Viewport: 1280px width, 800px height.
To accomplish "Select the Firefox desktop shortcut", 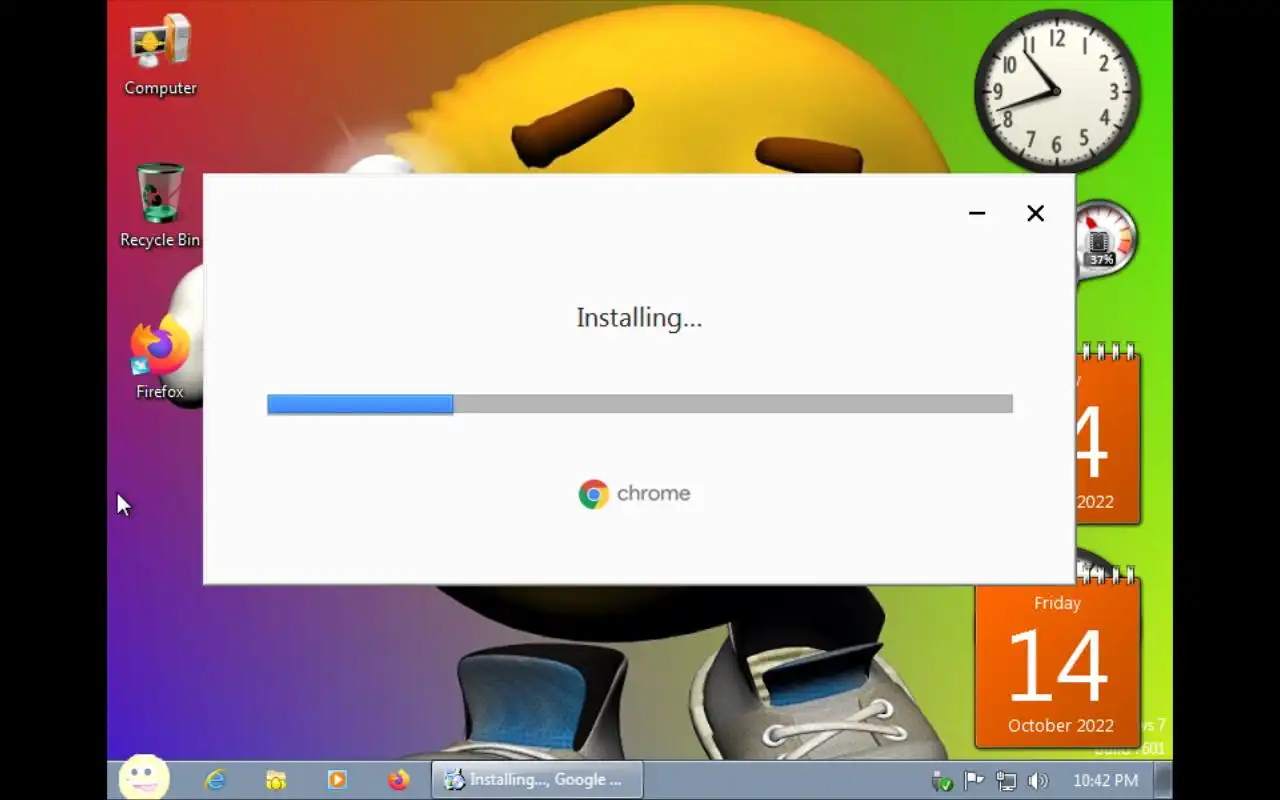I will [160, 360].
